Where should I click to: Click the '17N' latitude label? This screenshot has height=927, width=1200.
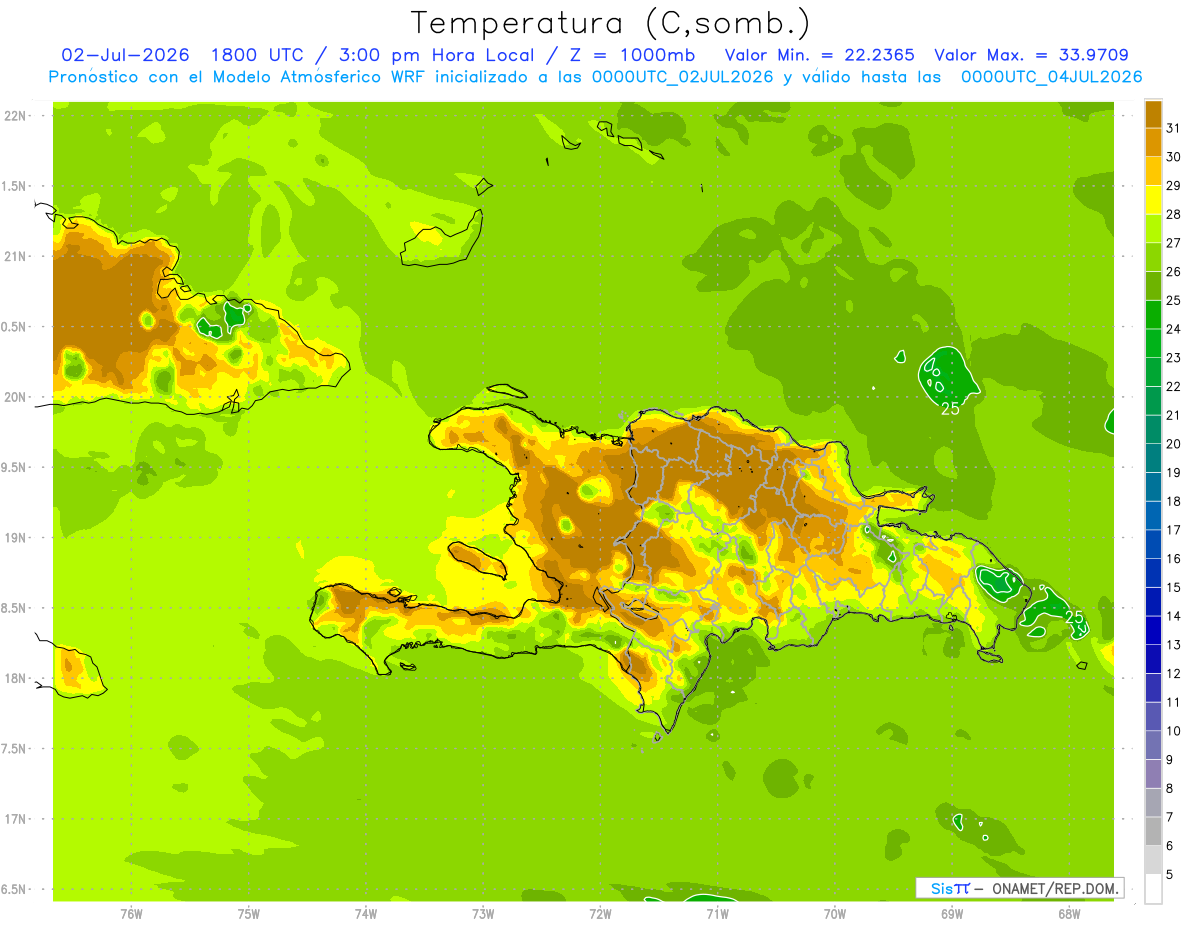[15, 819]
